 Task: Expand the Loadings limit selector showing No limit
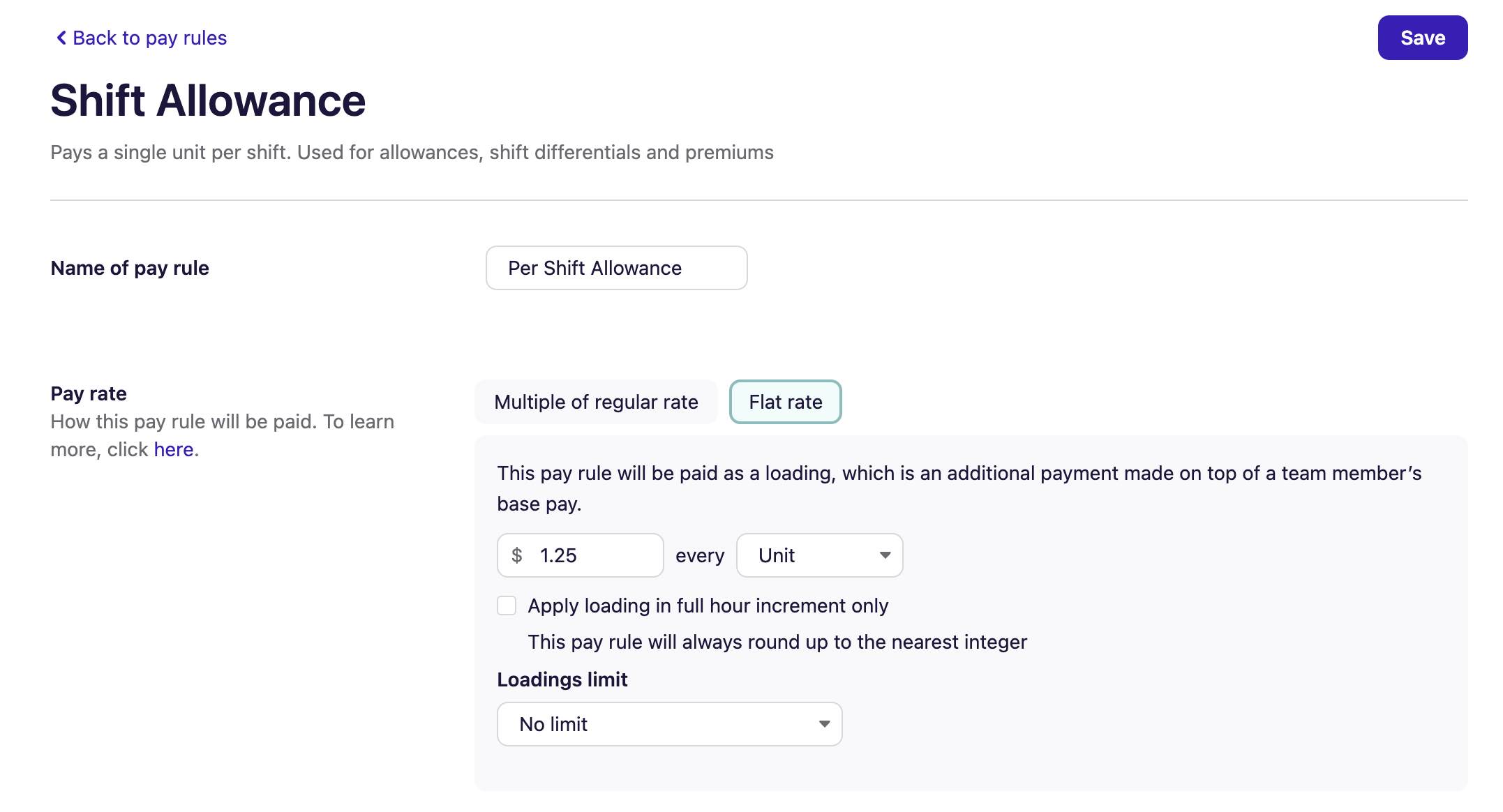coord(668,724)
